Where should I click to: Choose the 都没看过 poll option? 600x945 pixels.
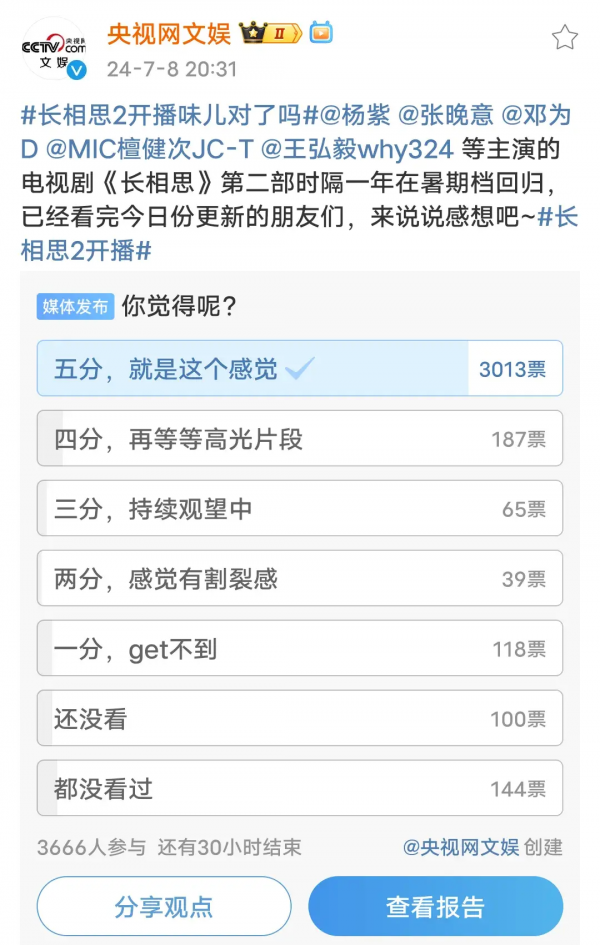pyautogui.click(x=299, y=789)
